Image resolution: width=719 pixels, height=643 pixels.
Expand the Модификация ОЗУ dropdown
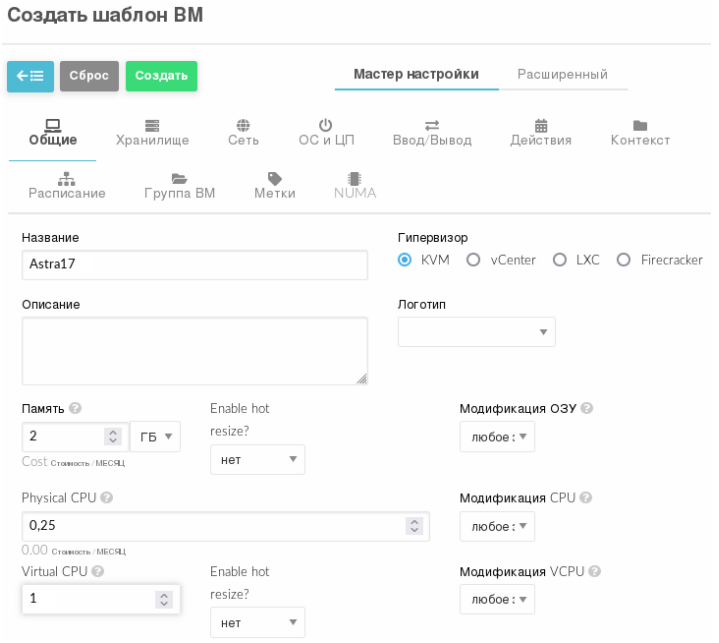(x=497, y=437)
